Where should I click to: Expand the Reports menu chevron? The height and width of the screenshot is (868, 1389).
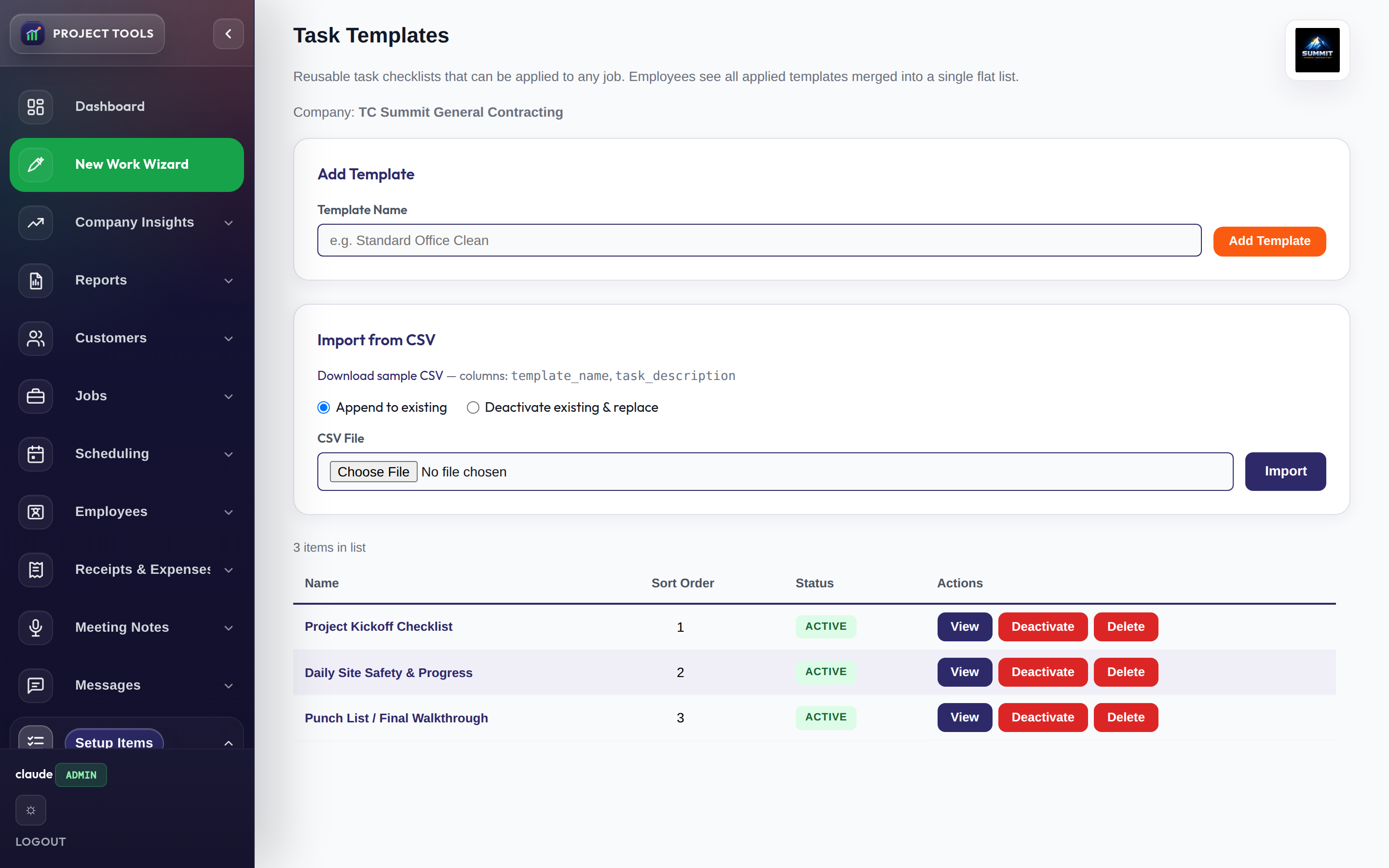(229, 281)
